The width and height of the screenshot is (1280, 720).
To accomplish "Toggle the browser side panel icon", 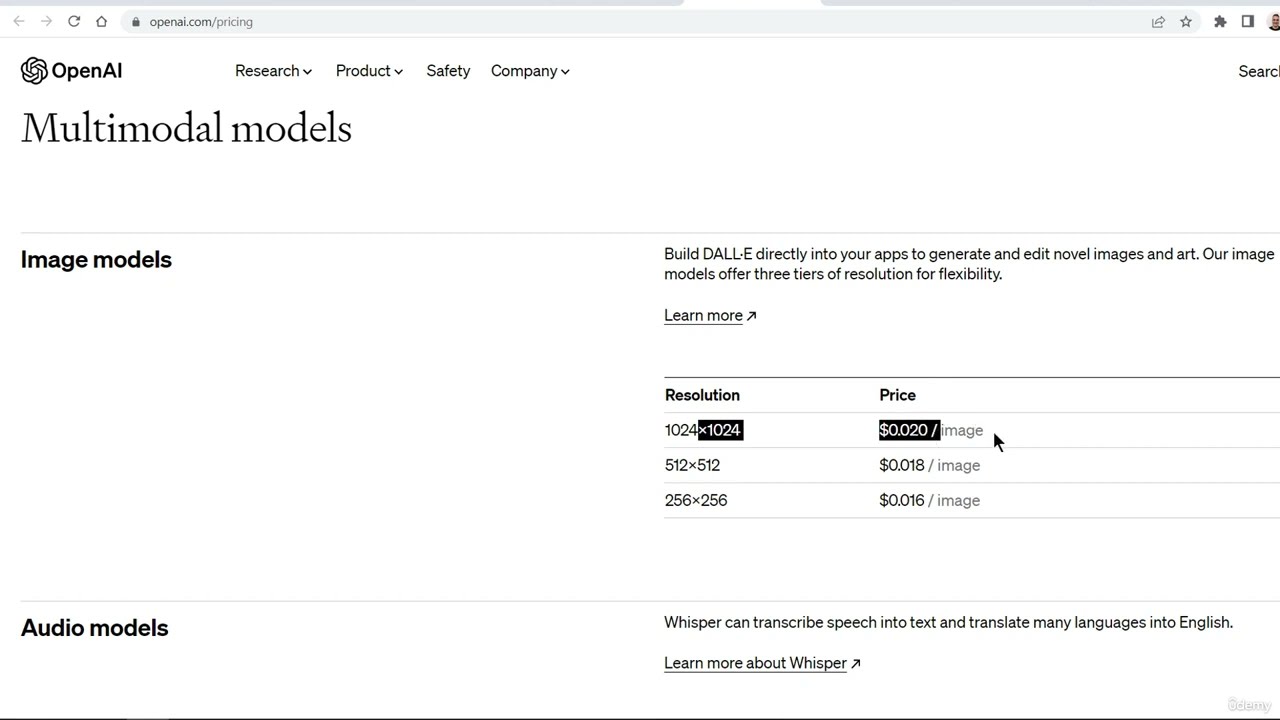I will click(1248, 21).
